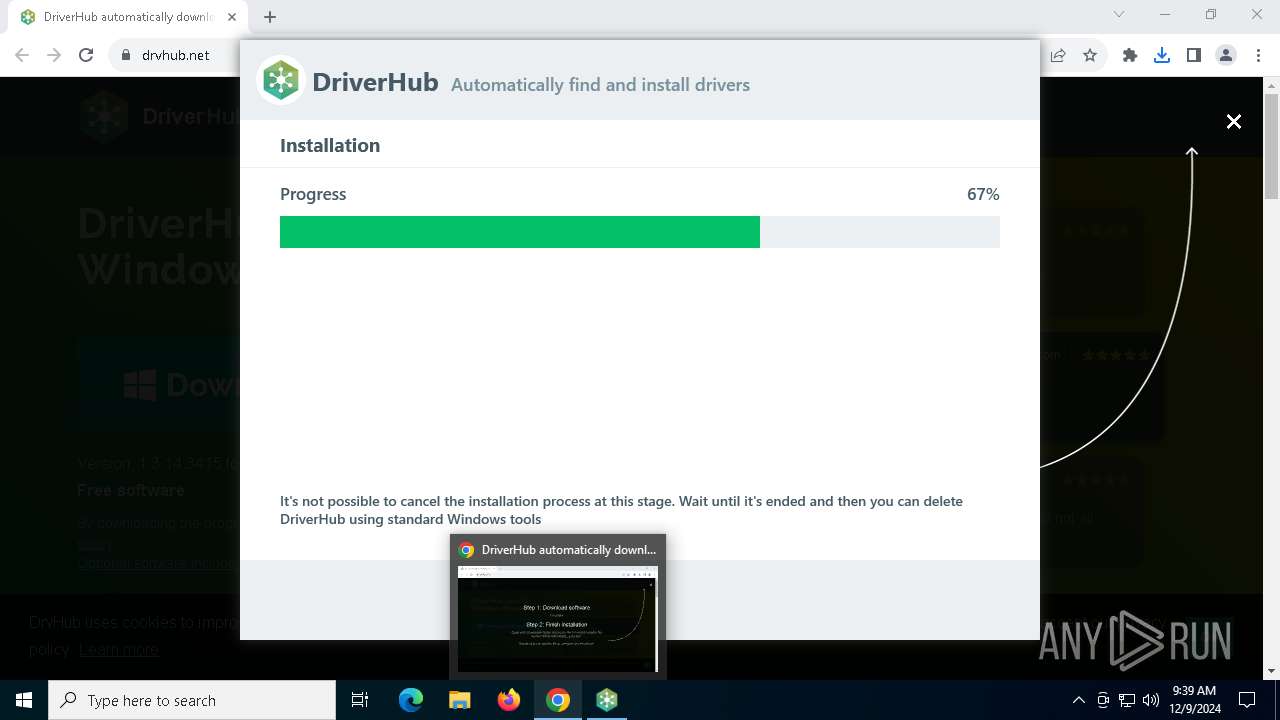
Task: Click the taskbar search box
Action: point(192,700)
